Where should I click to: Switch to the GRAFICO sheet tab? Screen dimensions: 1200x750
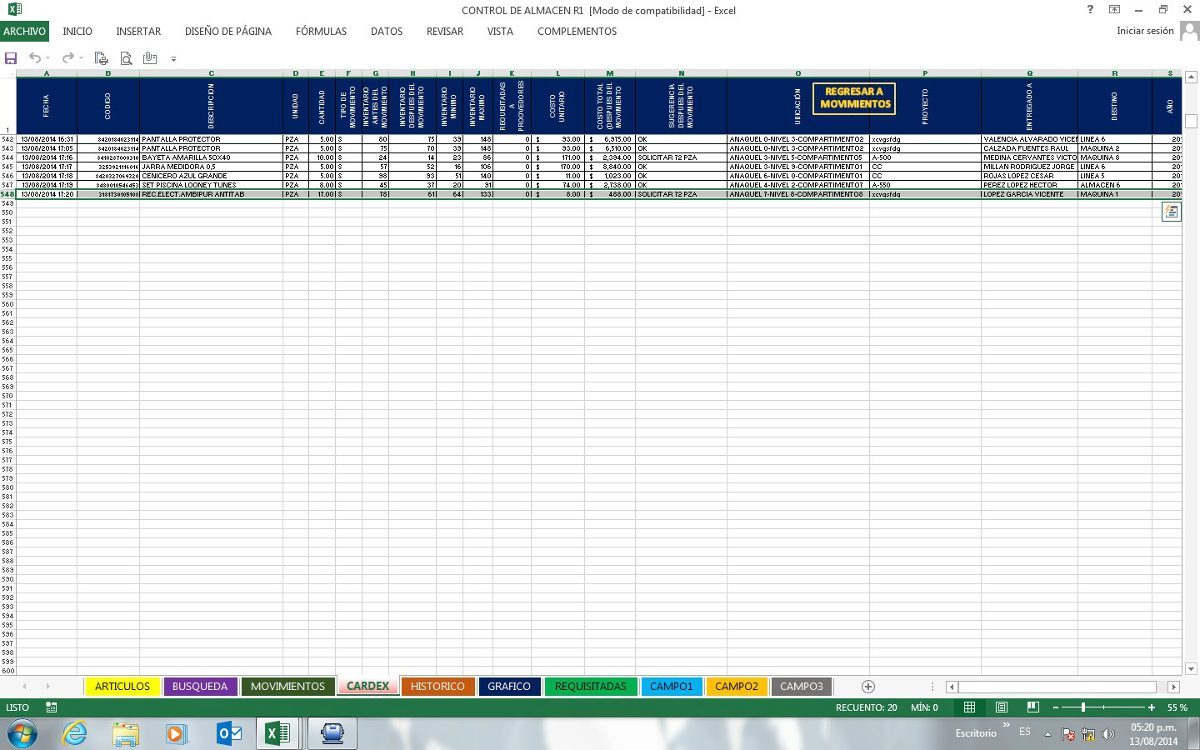coord(509,686)
